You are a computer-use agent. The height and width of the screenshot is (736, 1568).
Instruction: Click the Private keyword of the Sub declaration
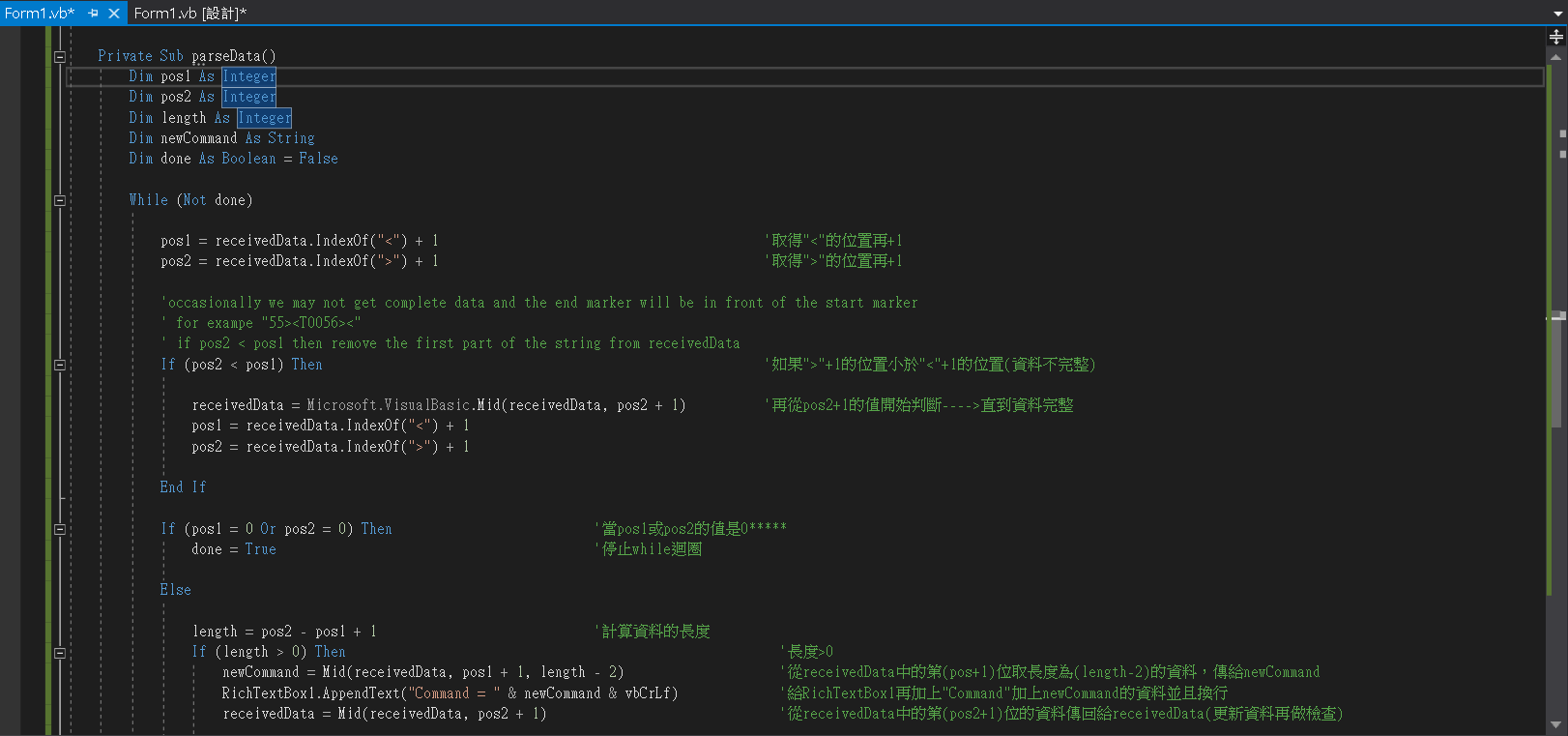[x=126, y=56]
